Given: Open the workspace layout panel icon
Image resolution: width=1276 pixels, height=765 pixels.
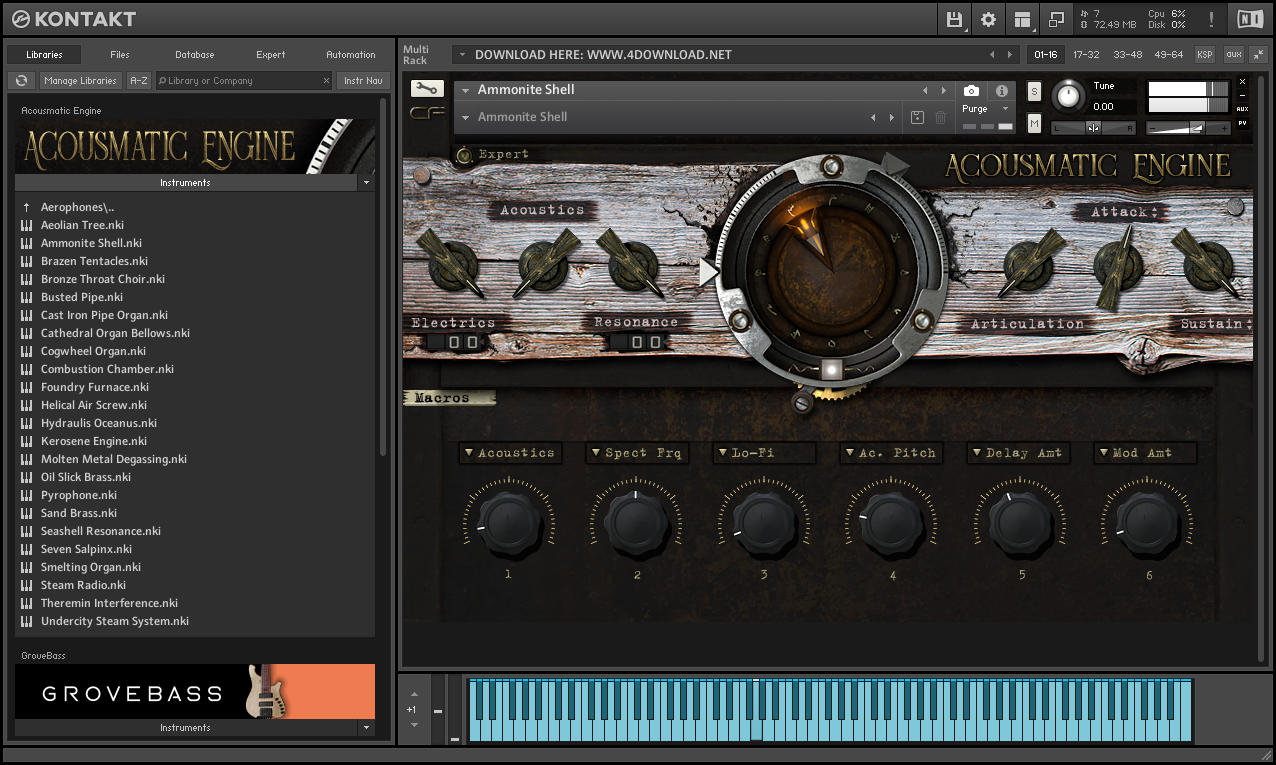Looking at the screenshot, I should coord(1021,19).
